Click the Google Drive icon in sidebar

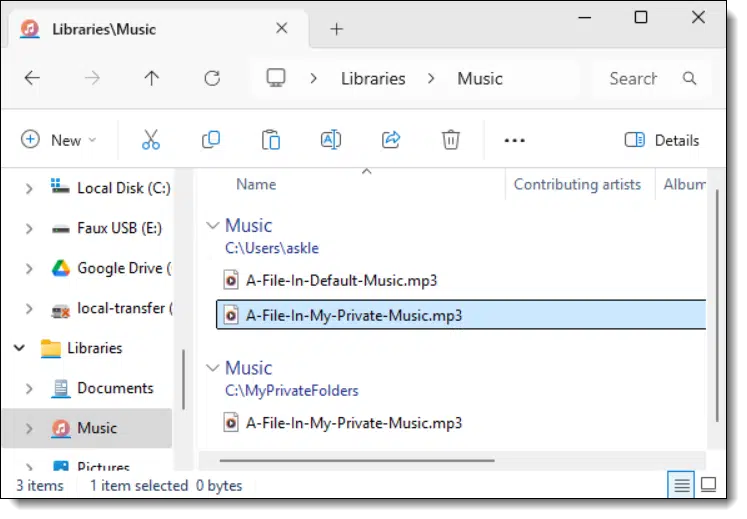coord(61,268)
